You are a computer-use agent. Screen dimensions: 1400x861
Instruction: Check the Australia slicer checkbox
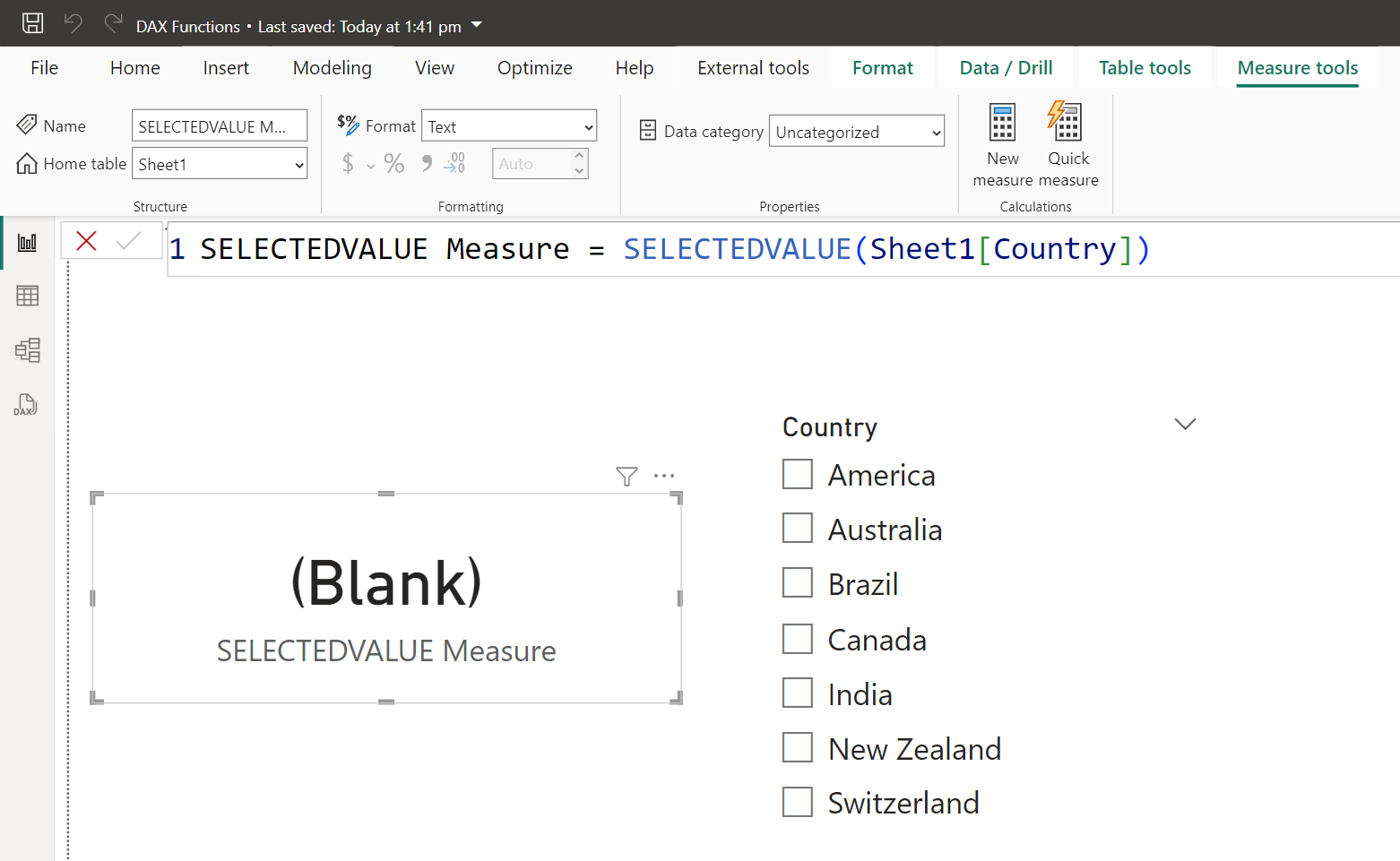click(x=797, y=528)
